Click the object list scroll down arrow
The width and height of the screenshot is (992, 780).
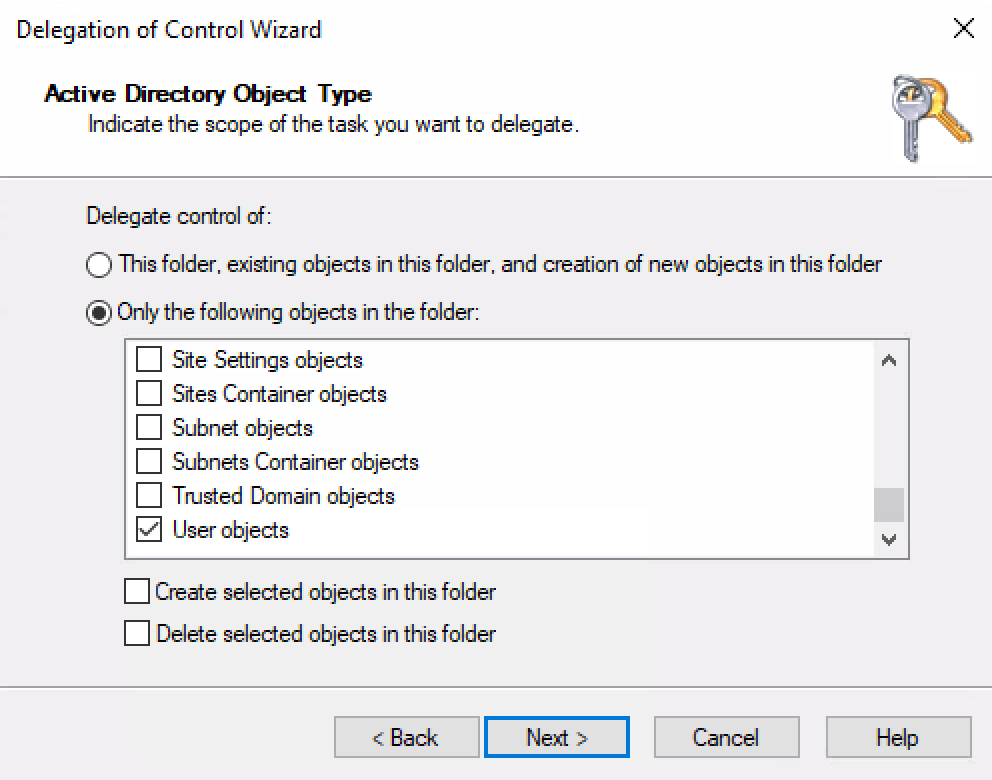click(889, 540)
